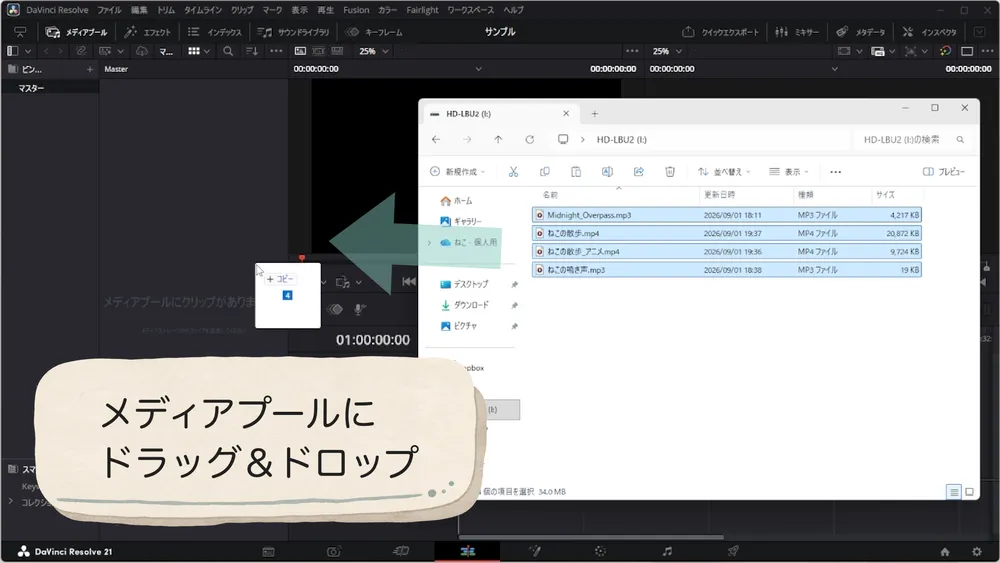Screen dimensions: 1000x563
Task: Open Project Manager home icon
Action: pyautogui.click(x=945, y=552)
